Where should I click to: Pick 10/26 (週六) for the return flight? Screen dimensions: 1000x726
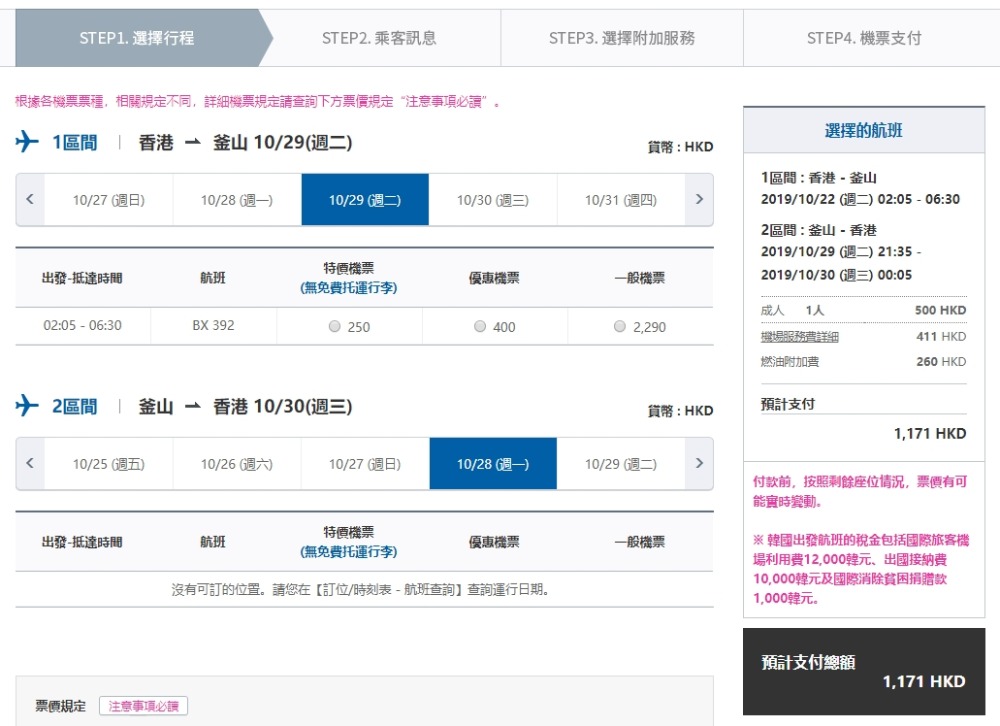[x=237, y=464]
